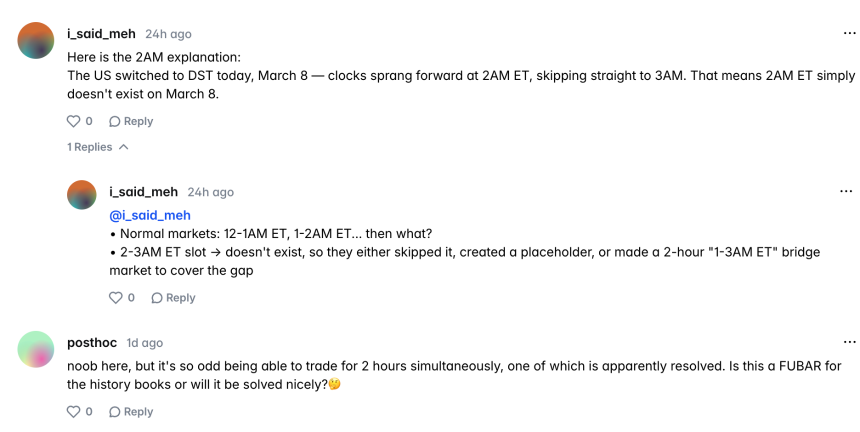Image resolution: width=860 pixels, height=432 pixels.
Task: Click the speech bubble icon under posthoc's comment
Action: 115,411
